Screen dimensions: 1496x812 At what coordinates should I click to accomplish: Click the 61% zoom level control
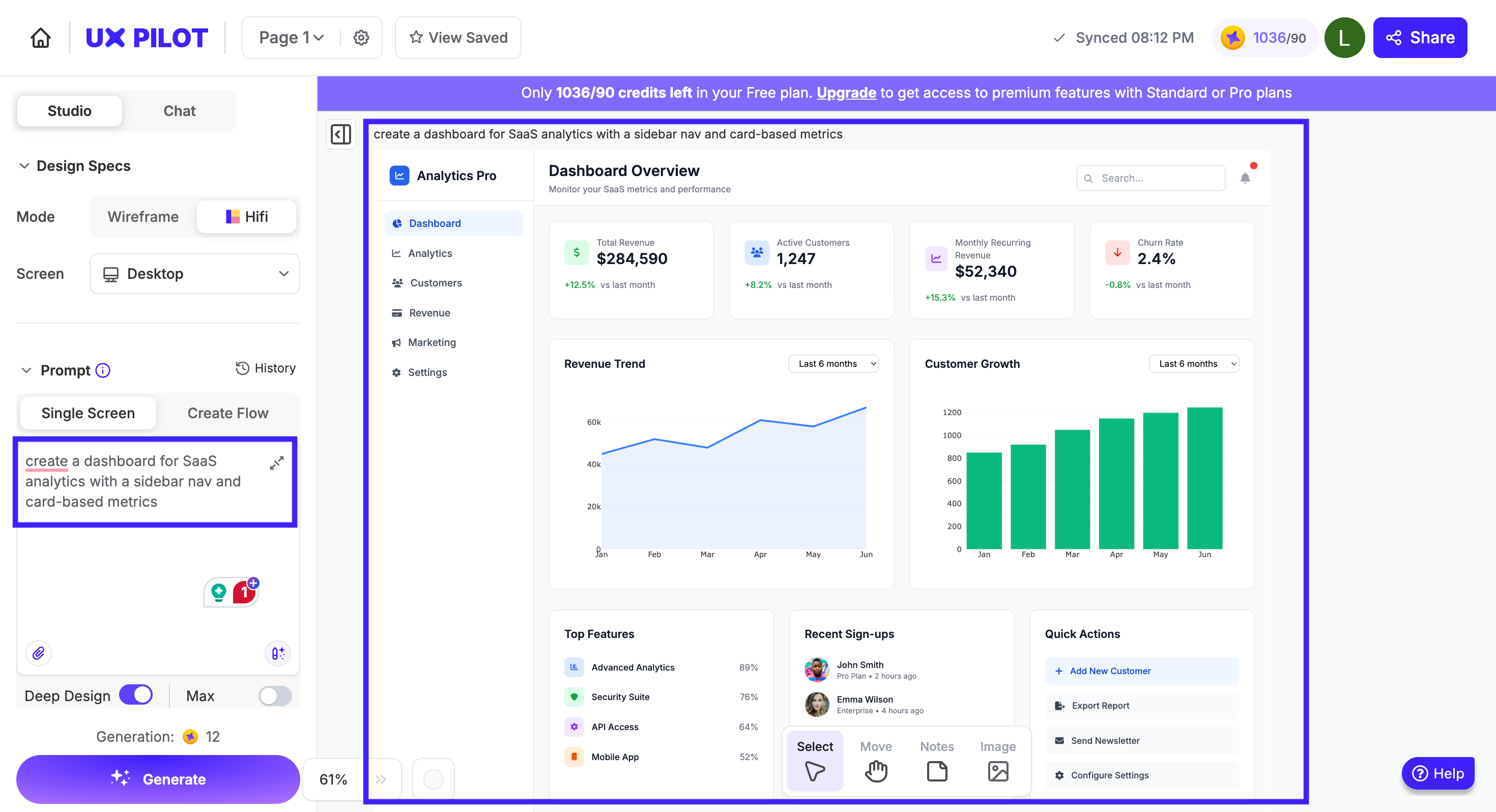(333, 779)
